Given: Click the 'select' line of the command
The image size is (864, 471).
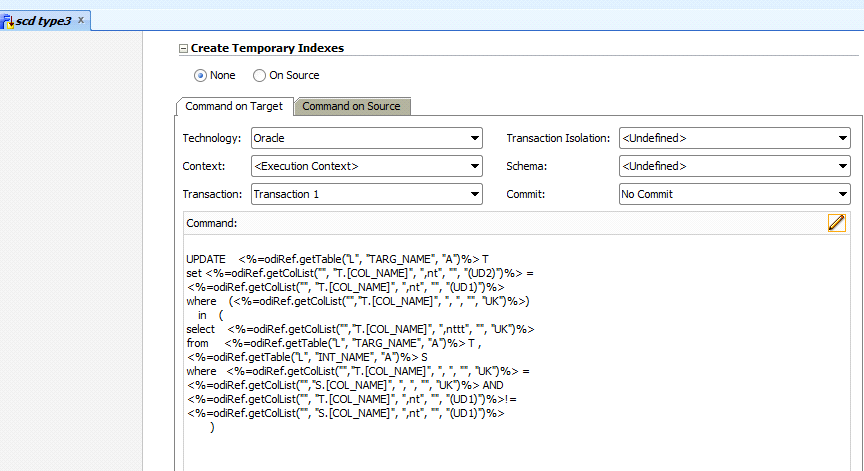Looking at the screenshot, I should tap(360, 329).
